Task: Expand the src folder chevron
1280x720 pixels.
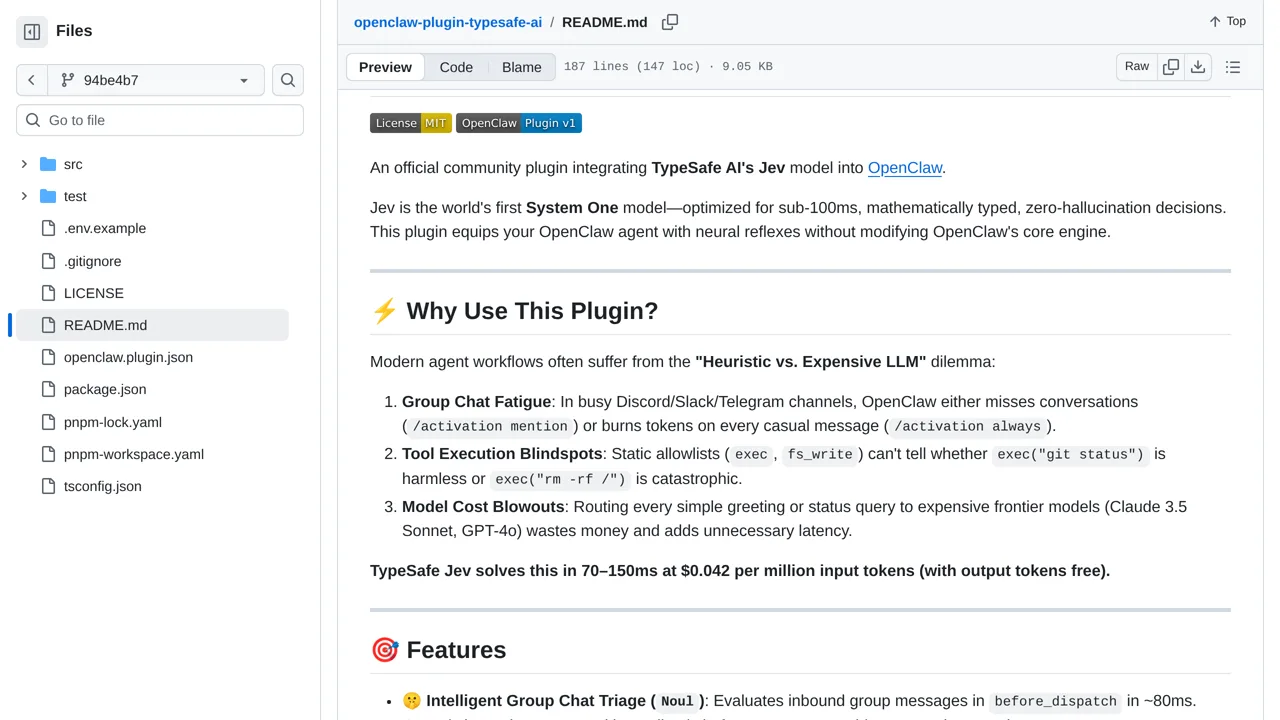Action: [x=24, y=164]
